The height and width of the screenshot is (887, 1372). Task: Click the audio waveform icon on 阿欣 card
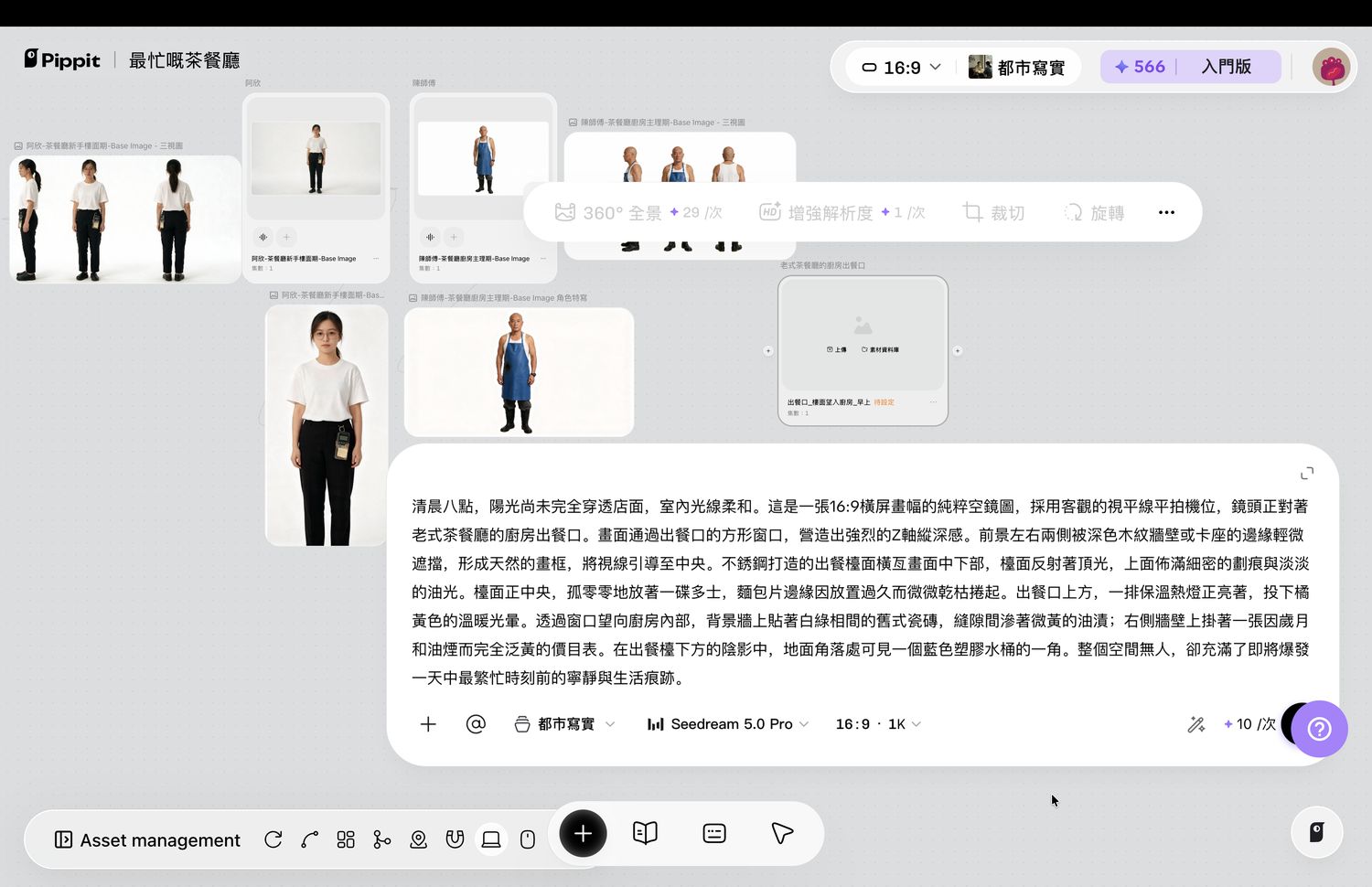(263, 237)
